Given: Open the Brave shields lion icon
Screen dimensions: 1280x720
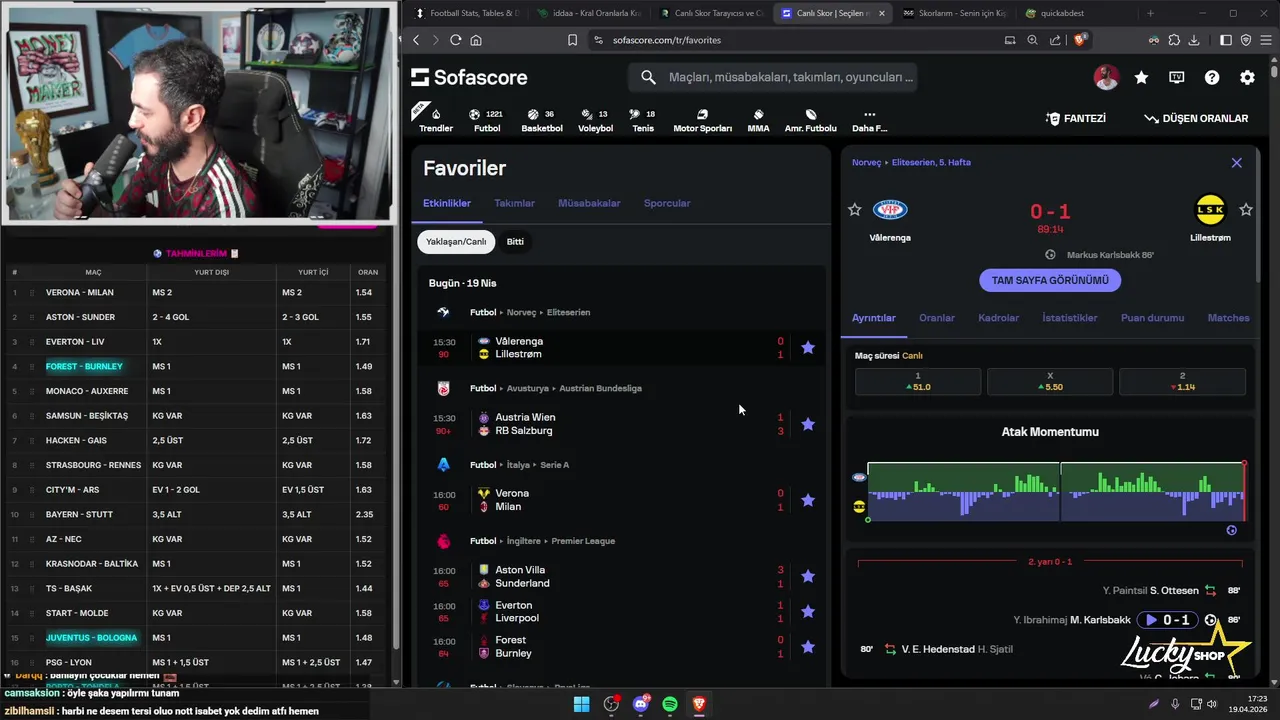Looking at the screenshot, I should (1080, 40).
